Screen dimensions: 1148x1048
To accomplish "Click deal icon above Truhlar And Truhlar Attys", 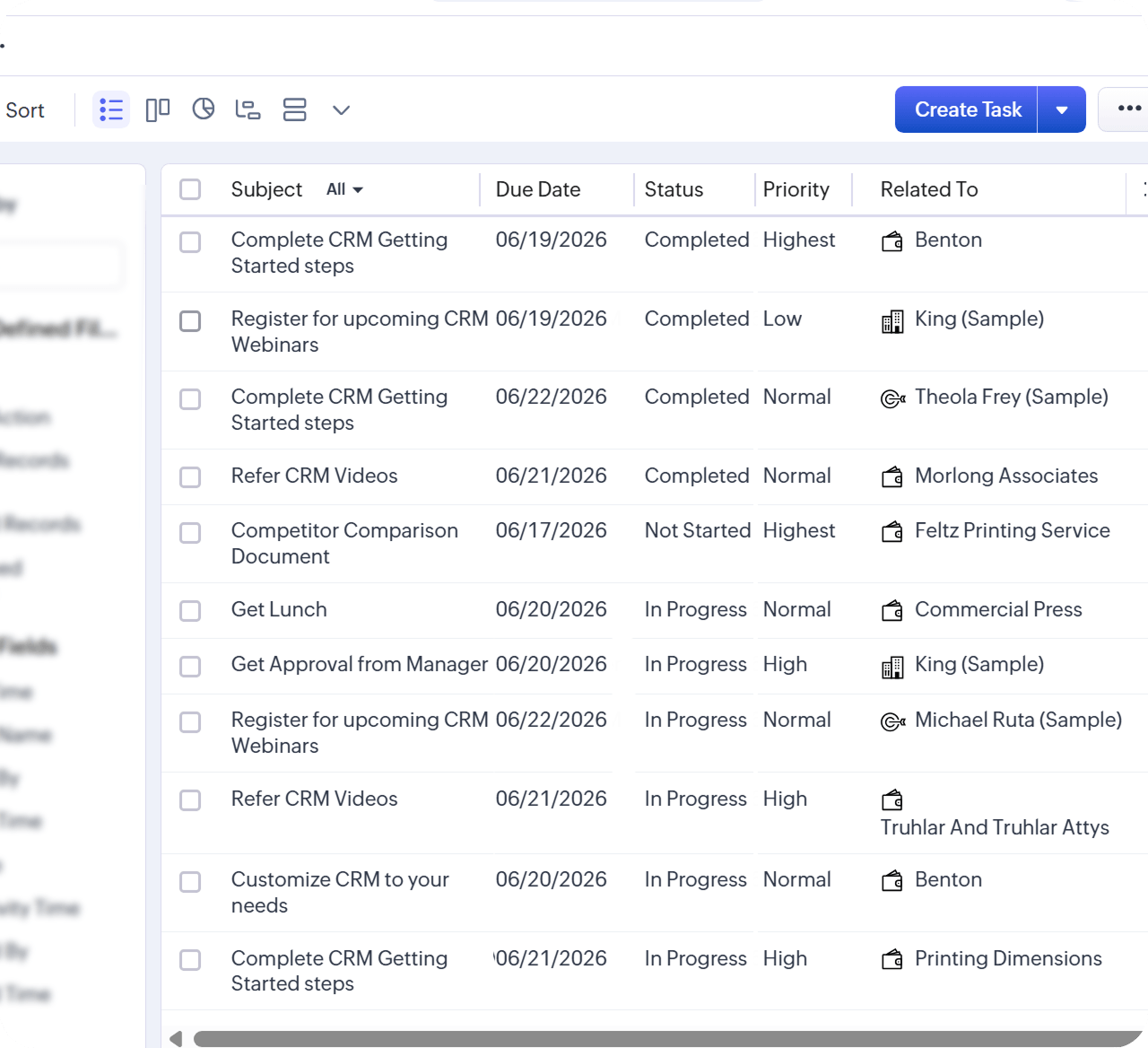I will (892, 799).
